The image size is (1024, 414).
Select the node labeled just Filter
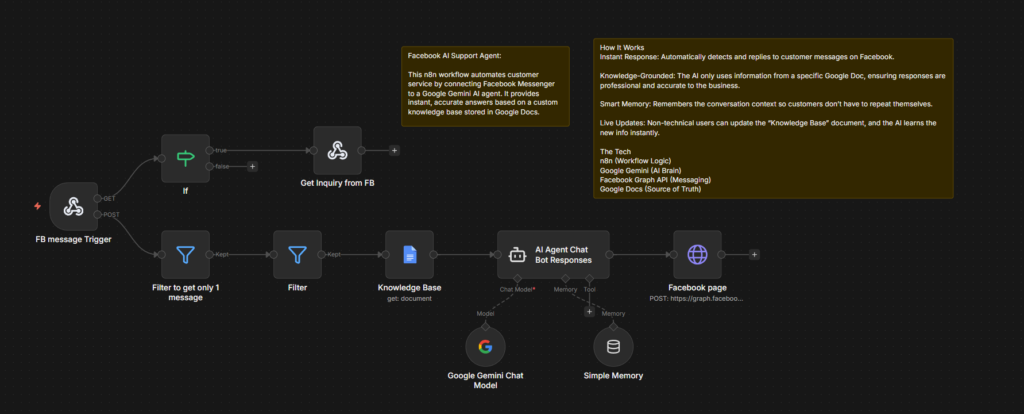coord(297,255)
